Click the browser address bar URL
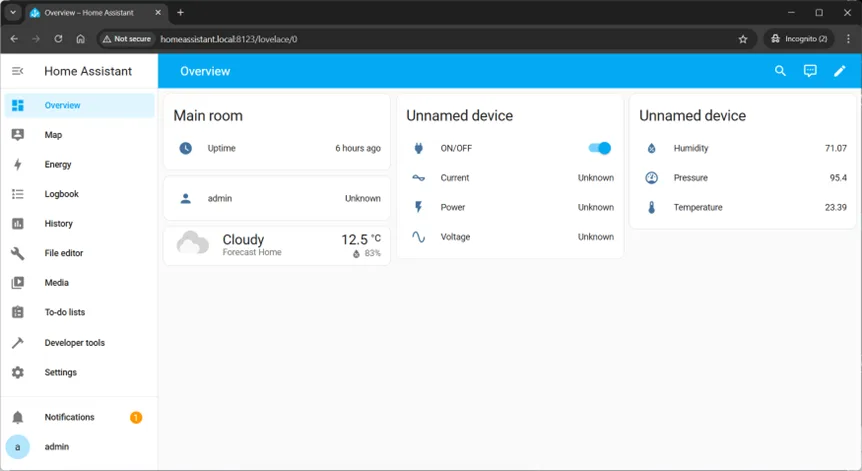Viewport: 862px width, 471px height. 228,39
